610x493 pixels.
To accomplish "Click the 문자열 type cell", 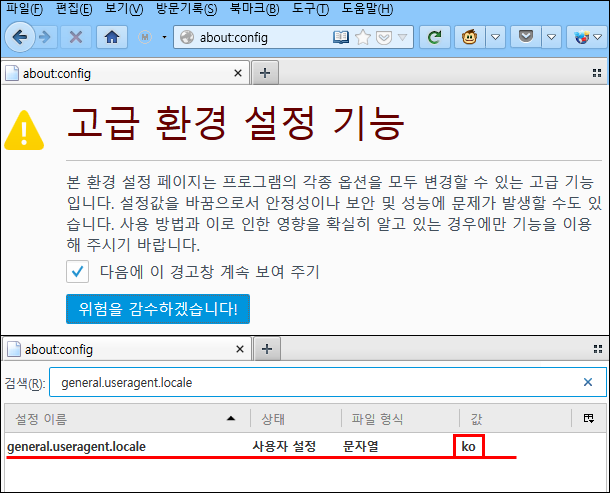I will [x=361, y=446].
